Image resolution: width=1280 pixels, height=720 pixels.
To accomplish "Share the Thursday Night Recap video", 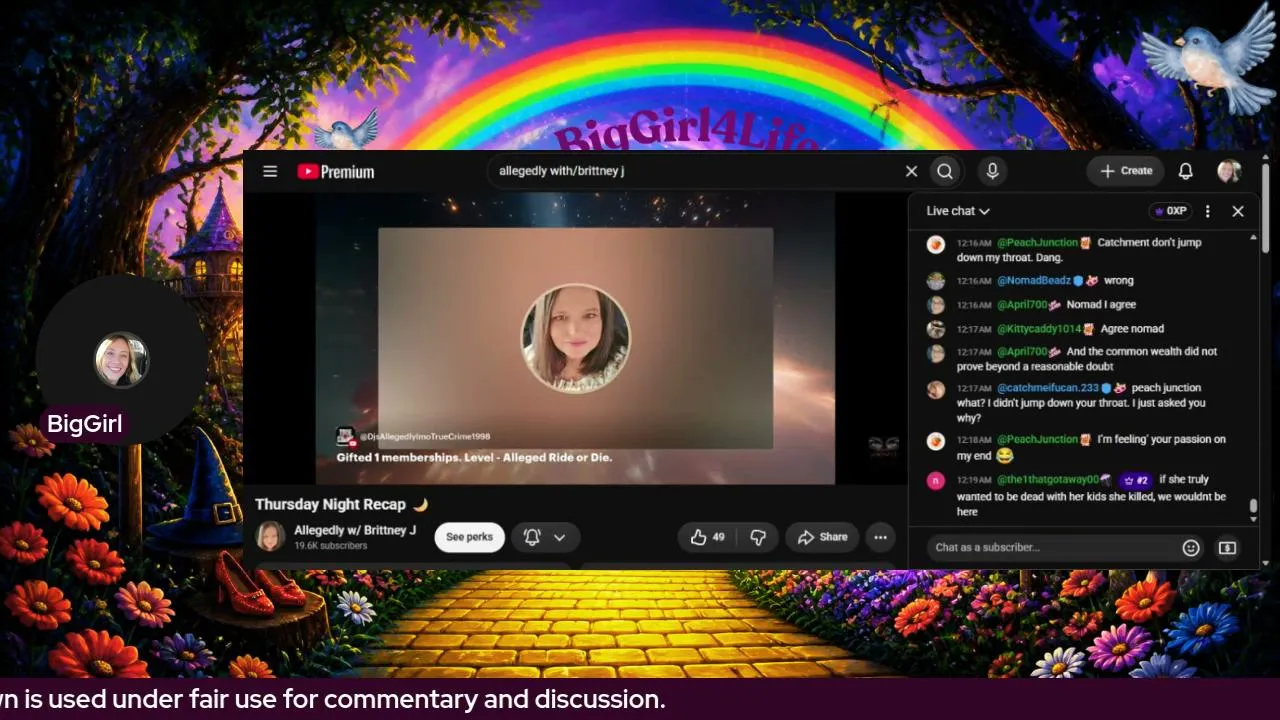I will (x=822, y=537).
